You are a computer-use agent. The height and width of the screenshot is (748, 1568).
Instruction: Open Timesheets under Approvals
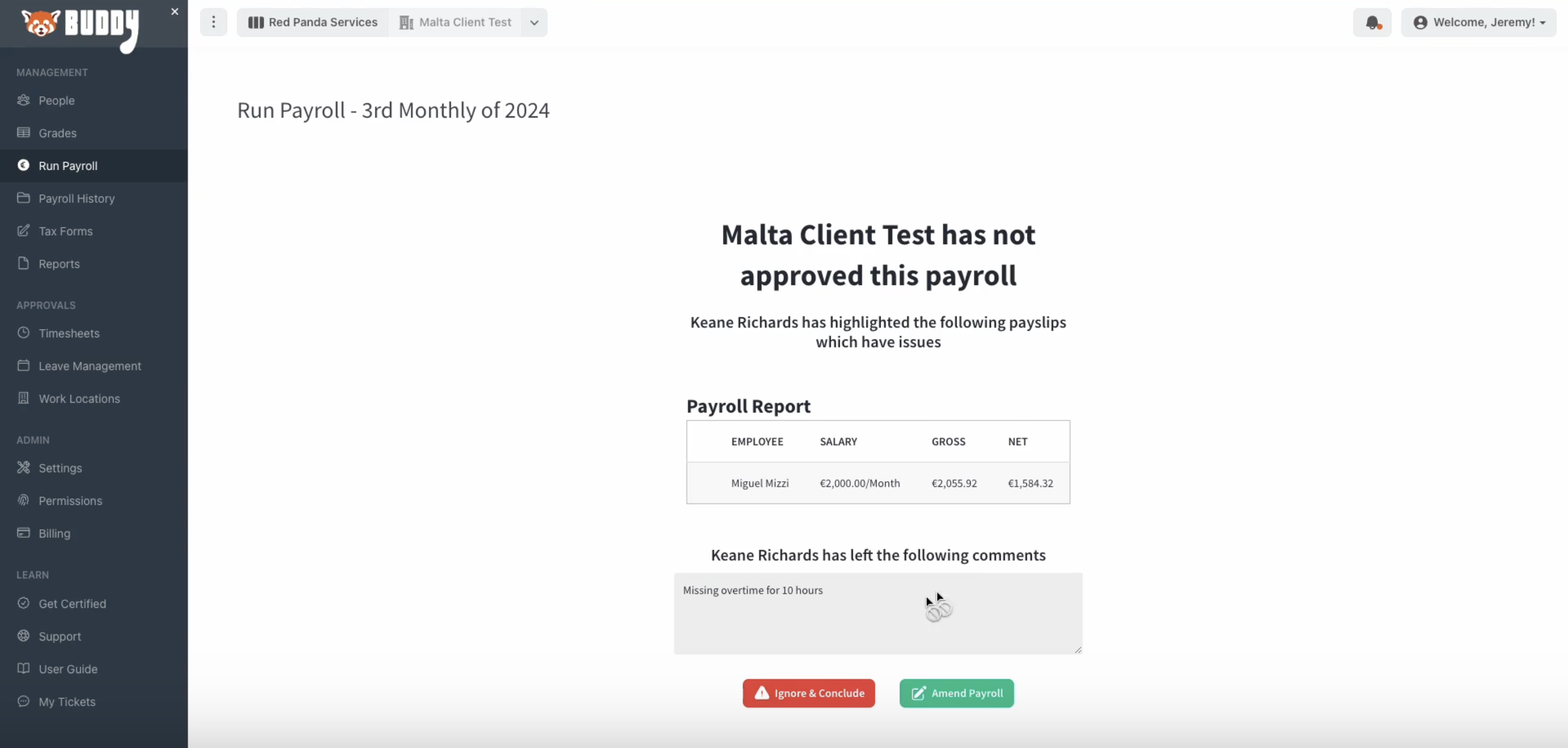69,333
